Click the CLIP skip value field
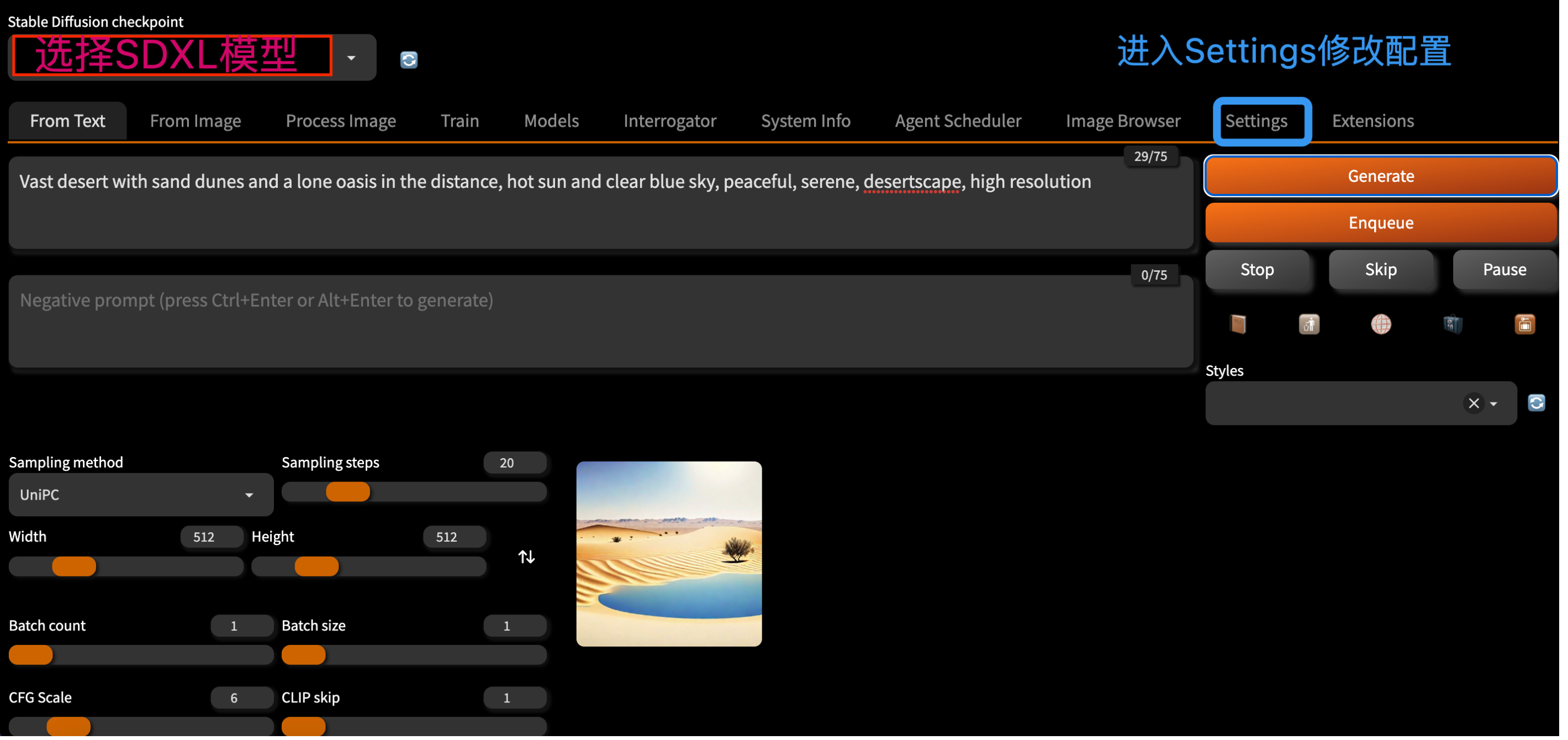The height and width of the screenshot is (740, 1568). [515, 697]
